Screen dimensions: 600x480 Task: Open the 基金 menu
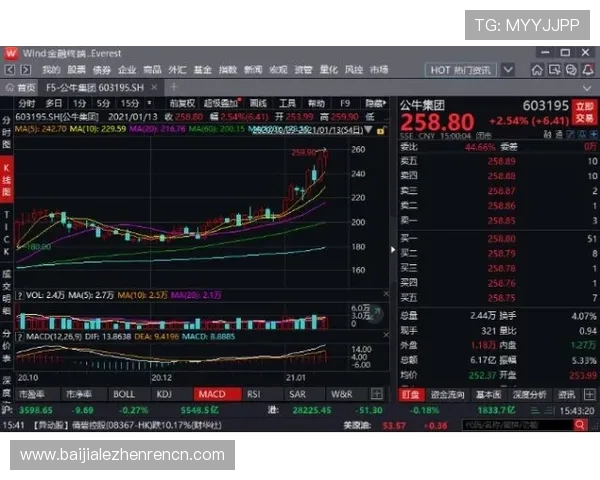203,70
